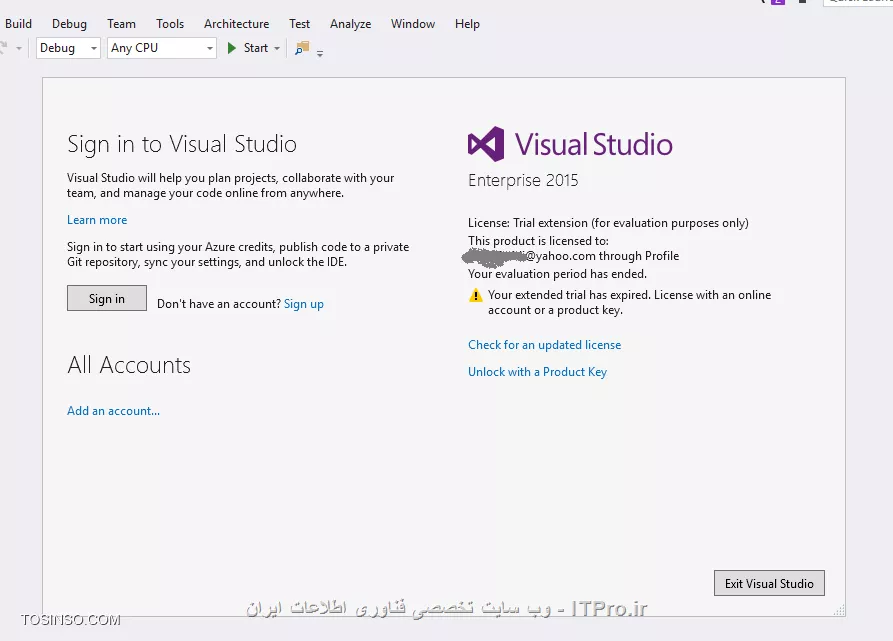Open the Architecture menu
This screenshot has height=641, width=893.
tap(236, 24)
